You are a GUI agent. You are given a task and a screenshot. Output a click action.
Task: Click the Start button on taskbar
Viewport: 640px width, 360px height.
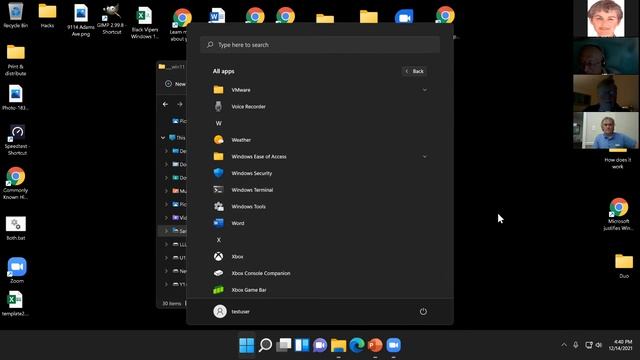(247, 345)
